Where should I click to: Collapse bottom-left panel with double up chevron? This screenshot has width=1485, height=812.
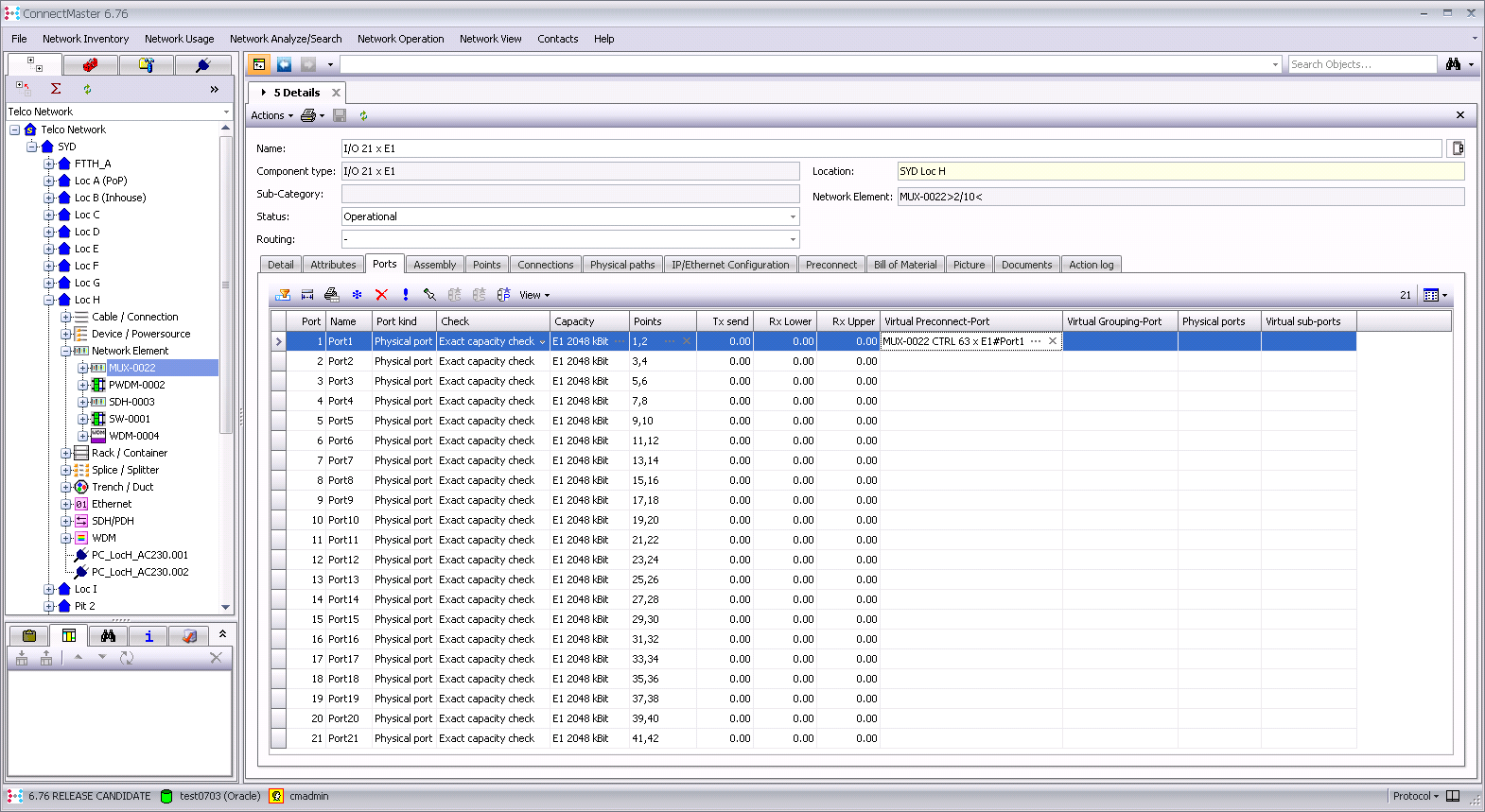[x=222, y=633]
